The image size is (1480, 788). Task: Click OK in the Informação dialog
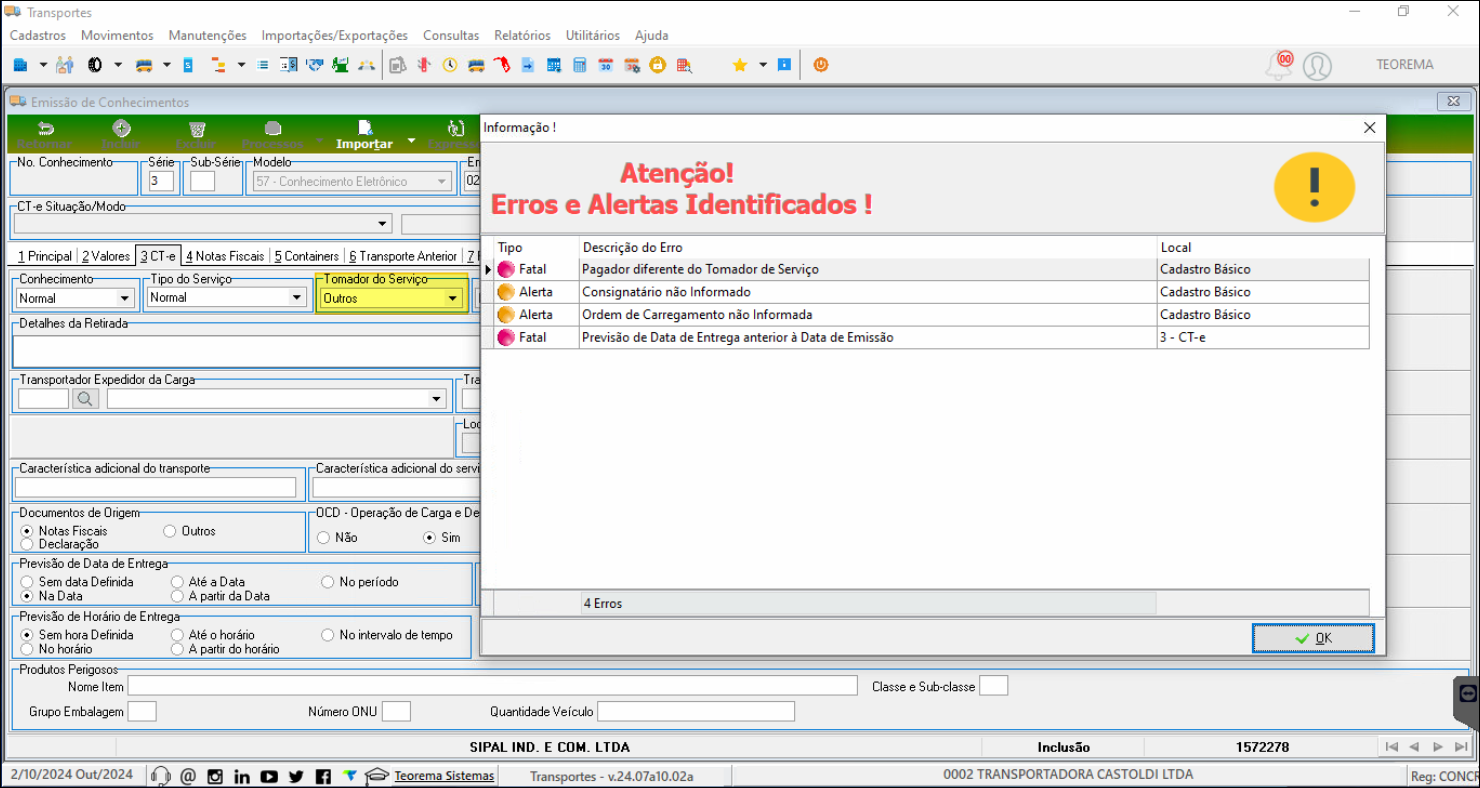(1313, 638)
